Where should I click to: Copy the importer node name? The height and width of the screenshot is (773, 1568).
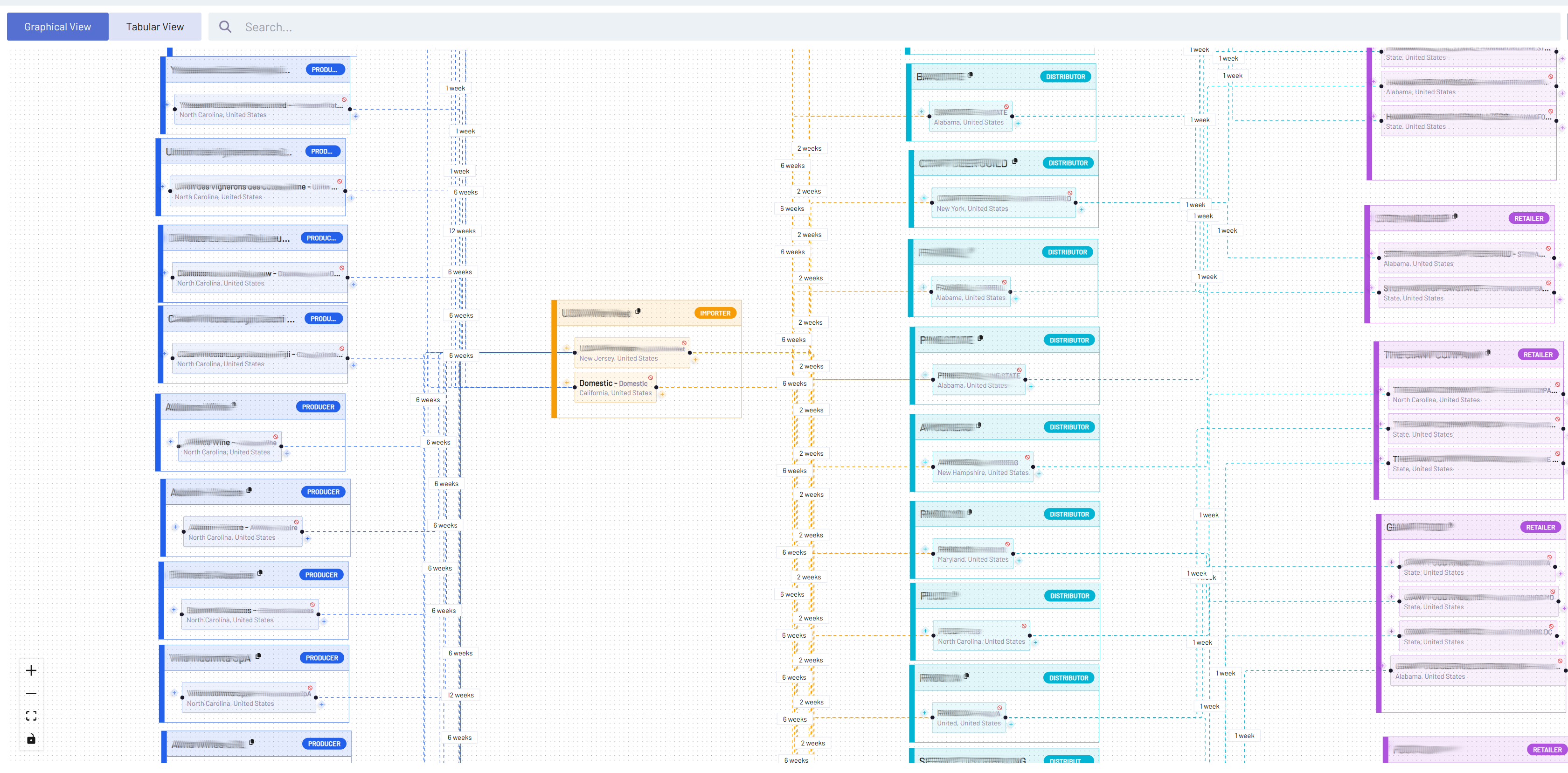click(x=638, y=311)
